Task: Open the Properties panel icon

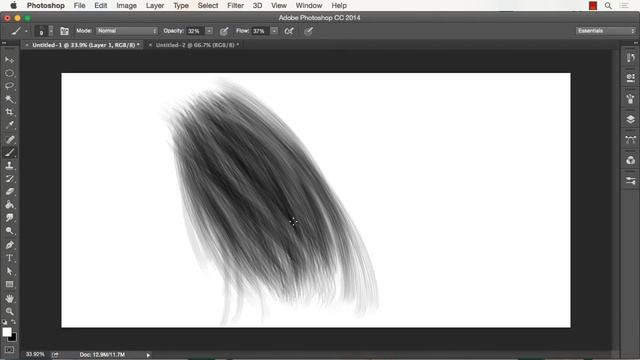Action: pyautogui.click(x=630, y=78)
